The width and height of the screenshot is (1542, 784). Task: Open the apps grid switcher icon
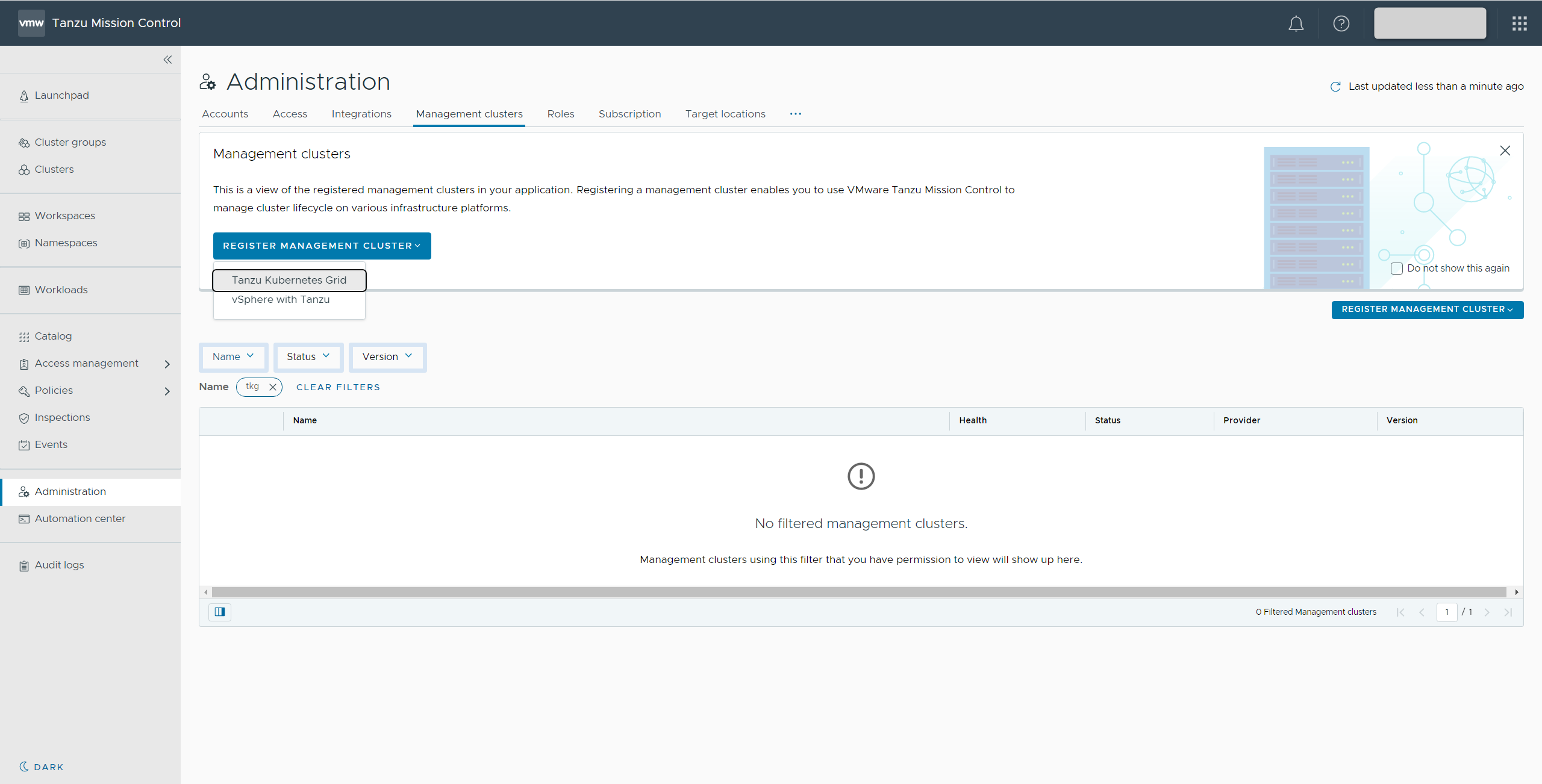pyautogui.click(x=1519, y=23)
